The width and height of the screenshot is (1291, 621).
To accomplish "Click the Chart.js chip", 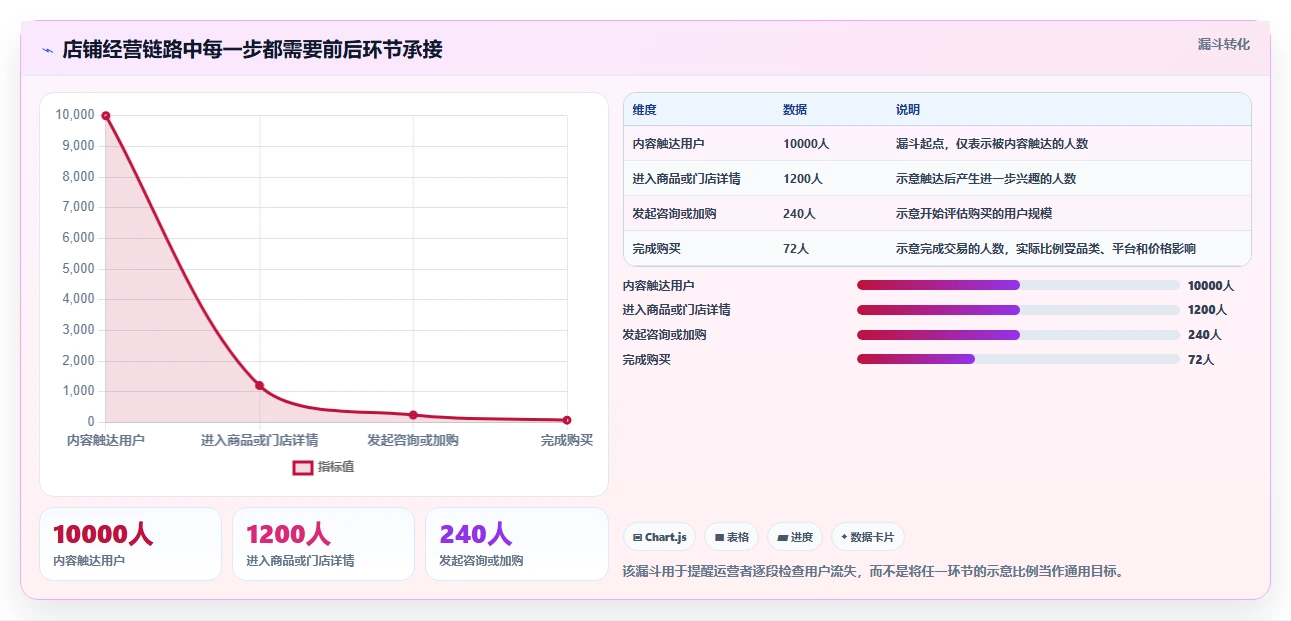I will (660, 537).
